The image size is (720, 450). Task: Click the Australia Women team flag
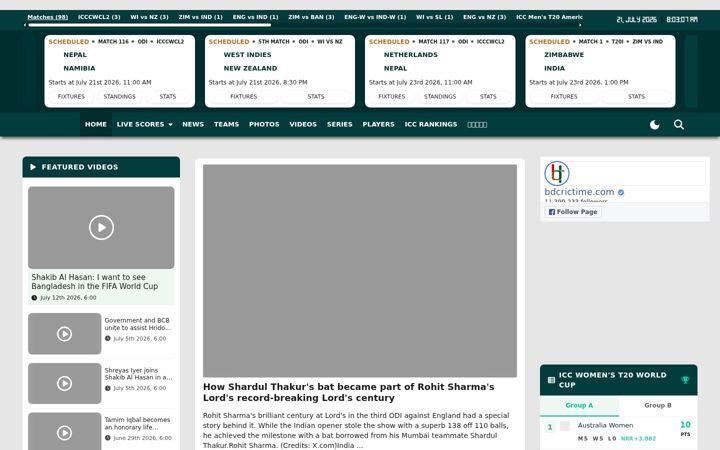coord(565,426)
